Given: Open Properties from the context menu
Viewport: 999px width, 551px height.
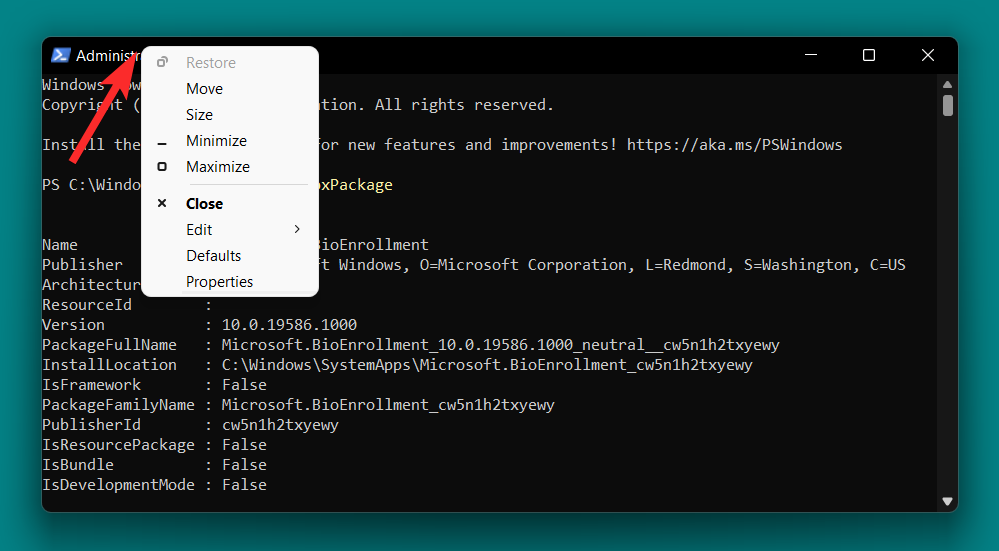Looking at the screenshot, I should [x=219, y=282].
